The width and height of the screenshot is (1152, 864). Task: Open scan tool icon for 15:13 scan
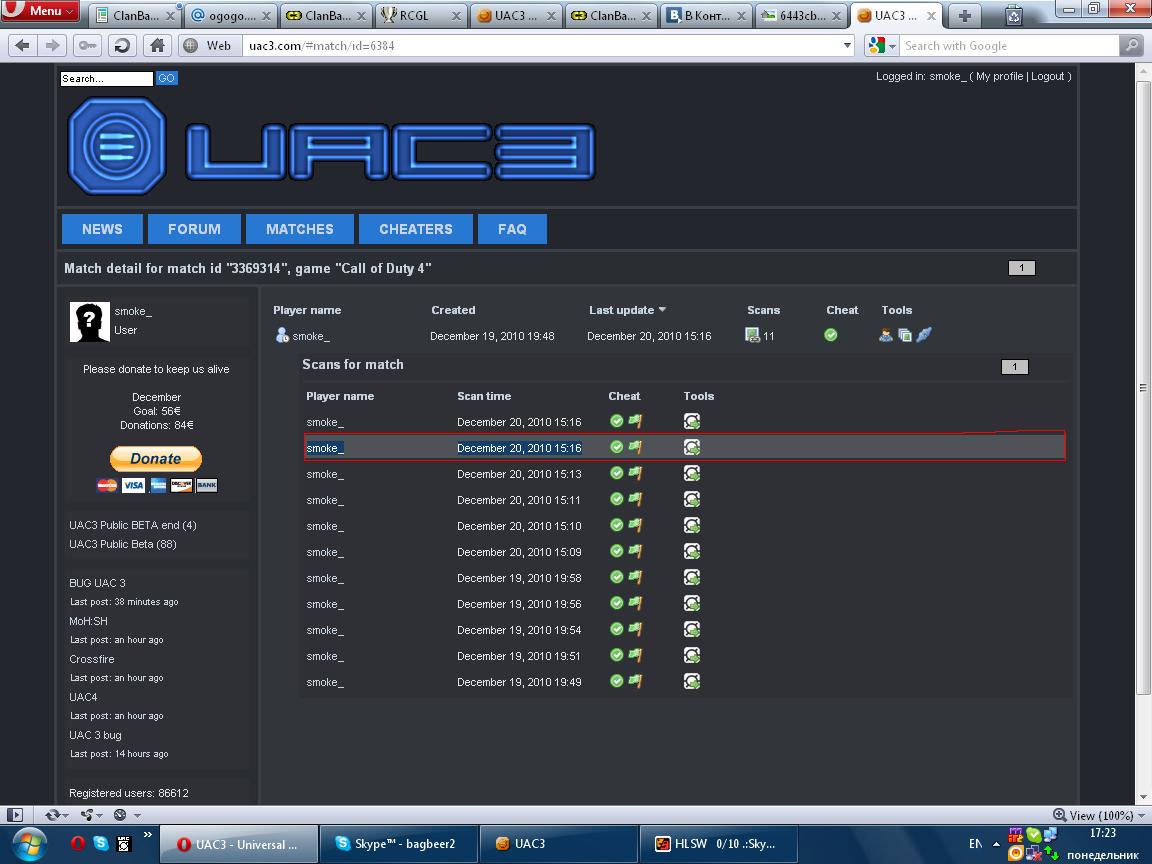(x=691, y=474)
